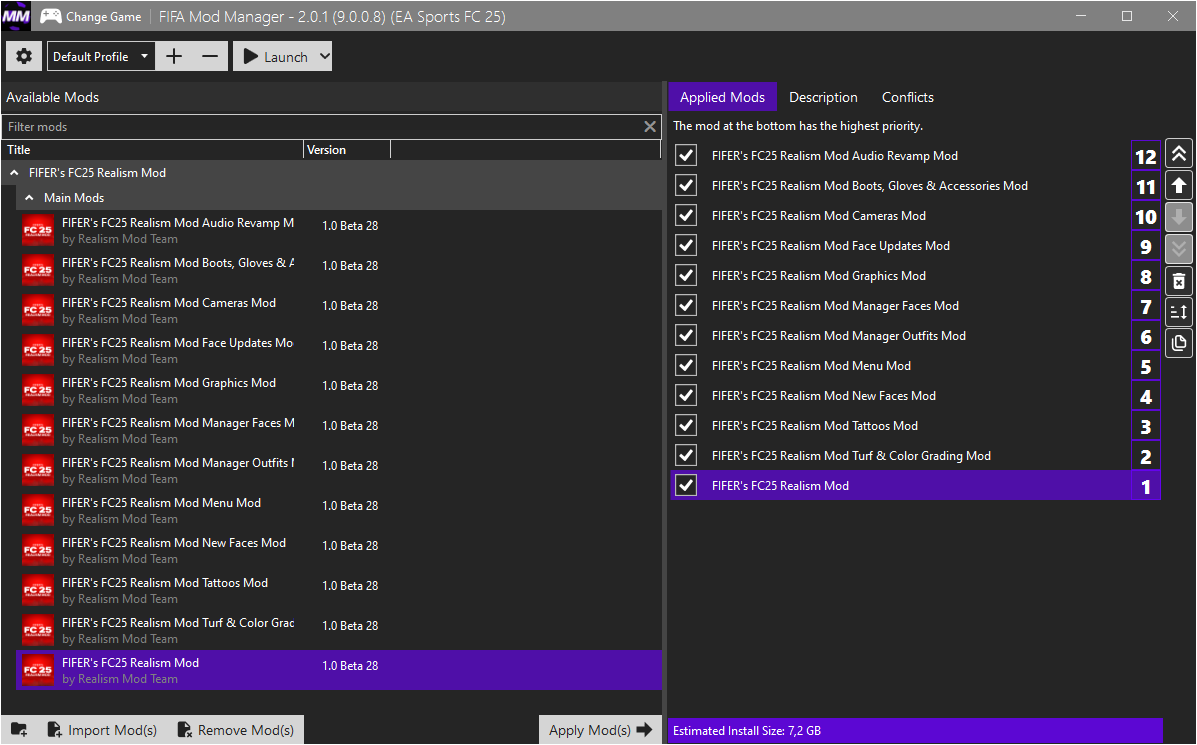This screenshot has width=1197, height=745.
Task: Click the copy mod list icon
Action: pyautogui.click(x=1179, y=343)
